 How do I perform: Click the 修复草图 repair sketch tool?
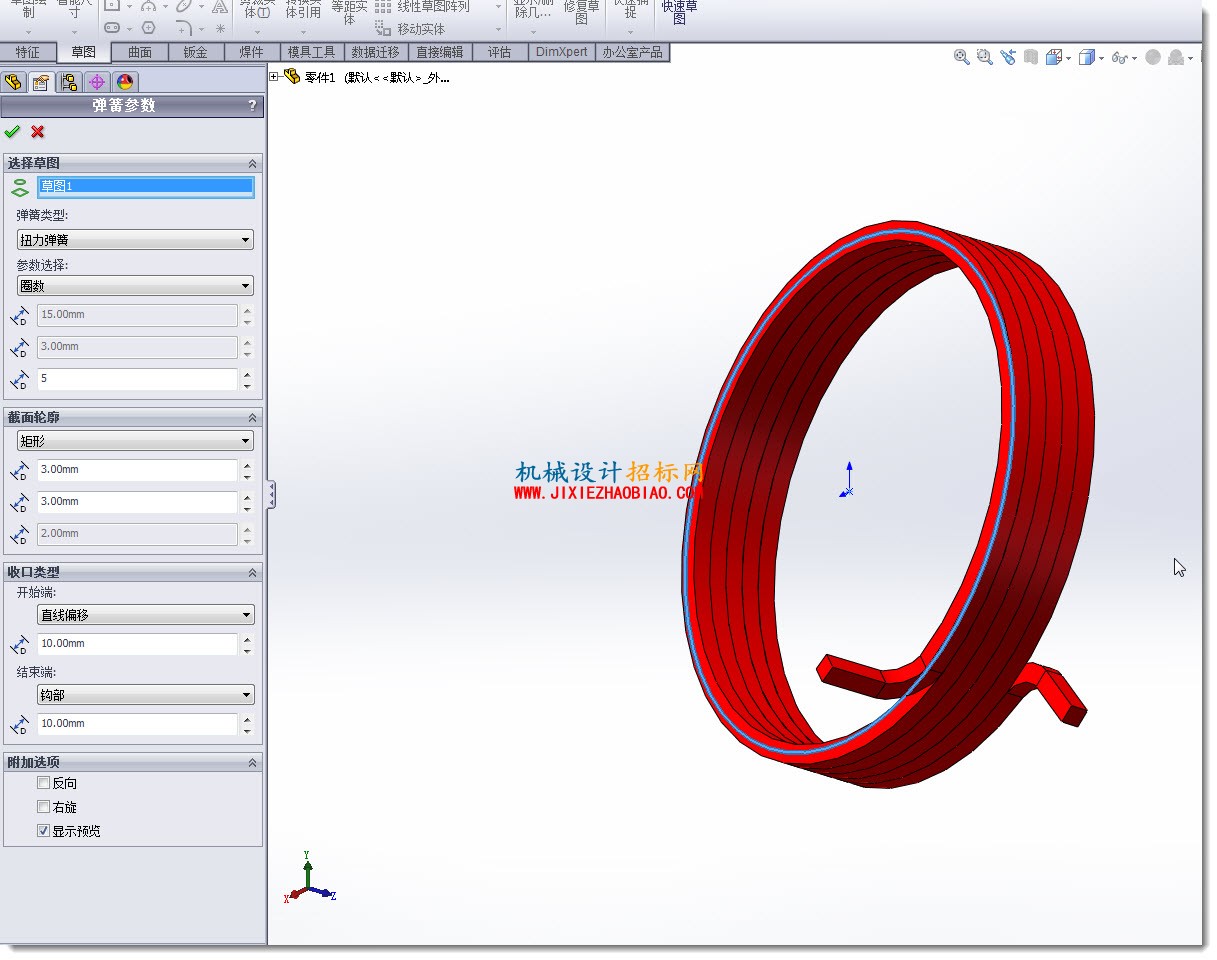pyautogui.click(x=582, y=13)
